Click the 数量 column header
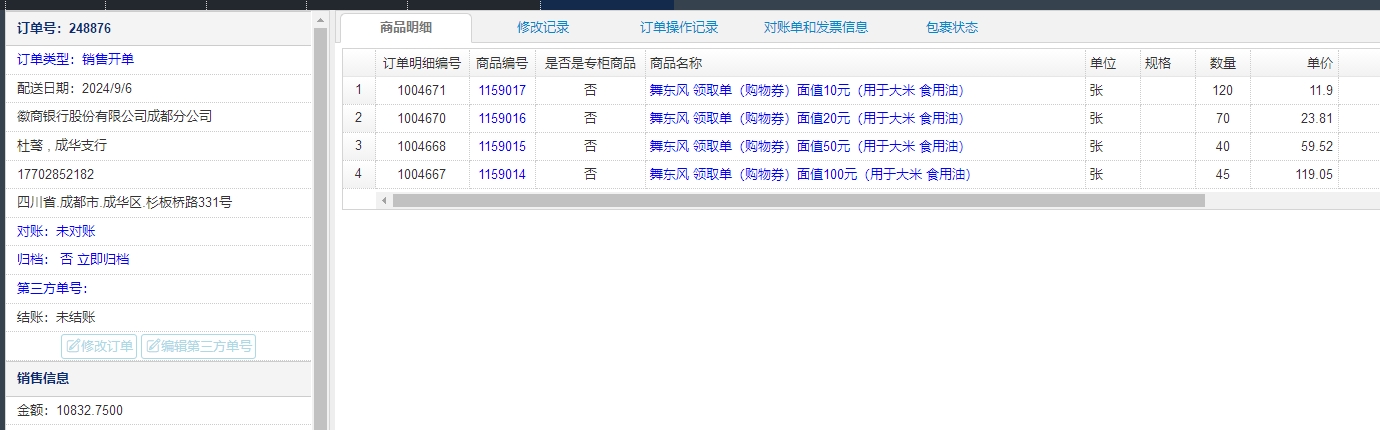This screenshot has width=1380, height=430. (x=1222, y=63)
